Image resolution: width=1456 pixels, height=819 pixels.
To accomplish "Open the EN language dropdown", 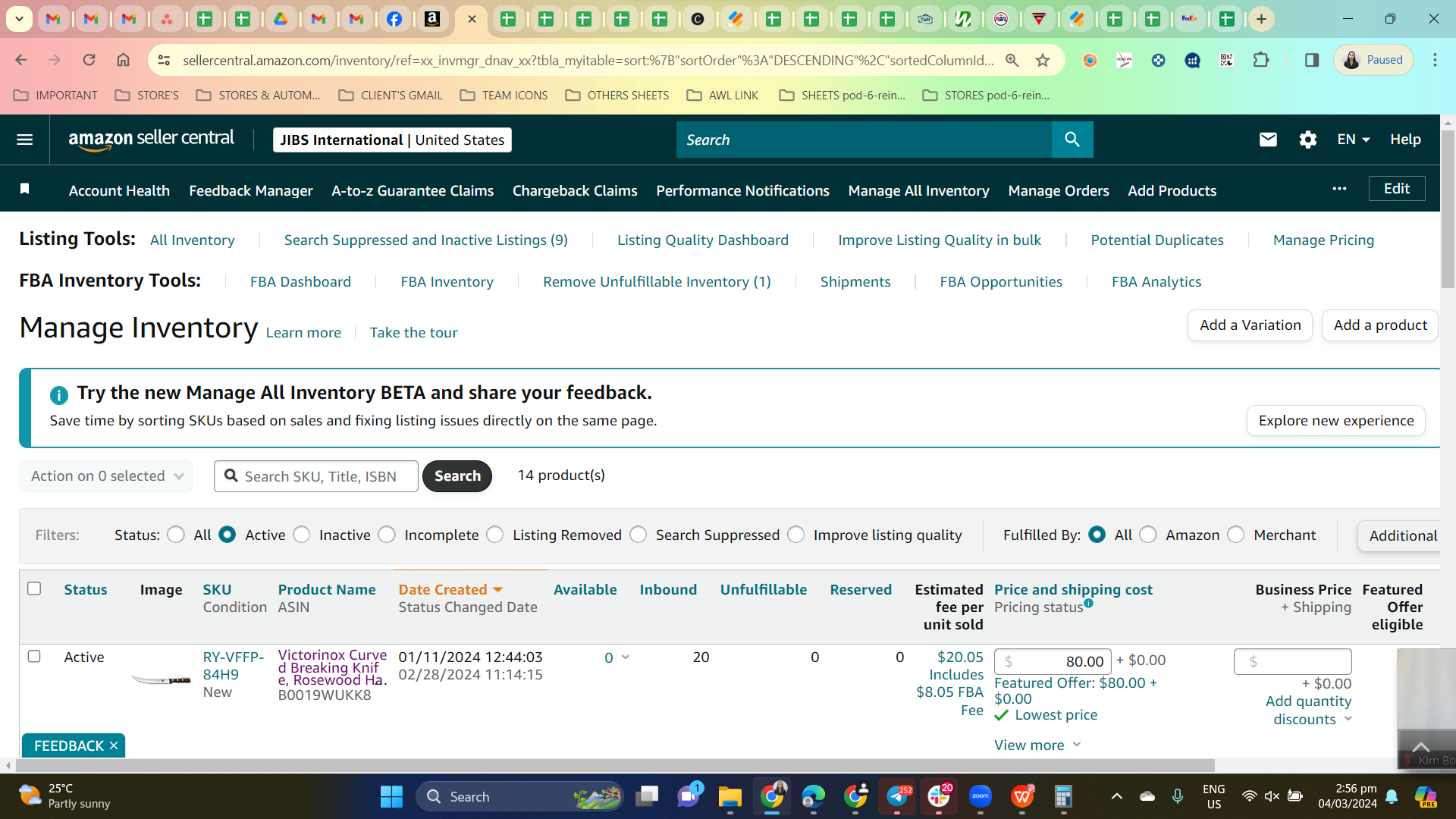I will pos(1354,140).
